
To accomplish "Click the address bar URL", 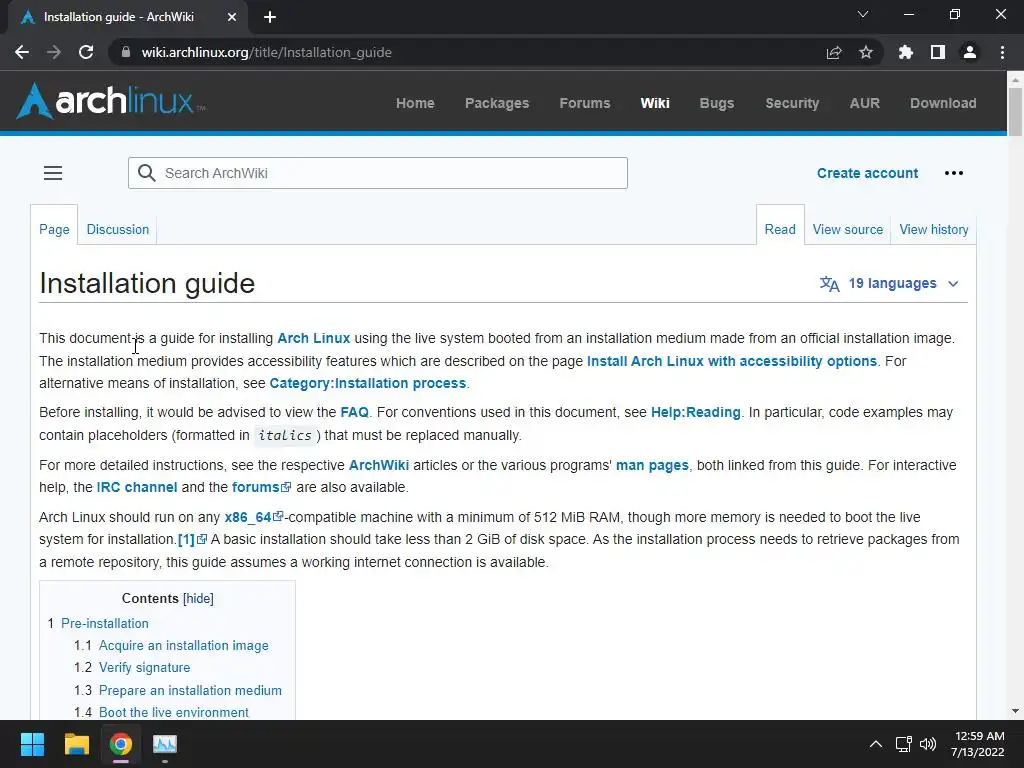I will (266, 52).
